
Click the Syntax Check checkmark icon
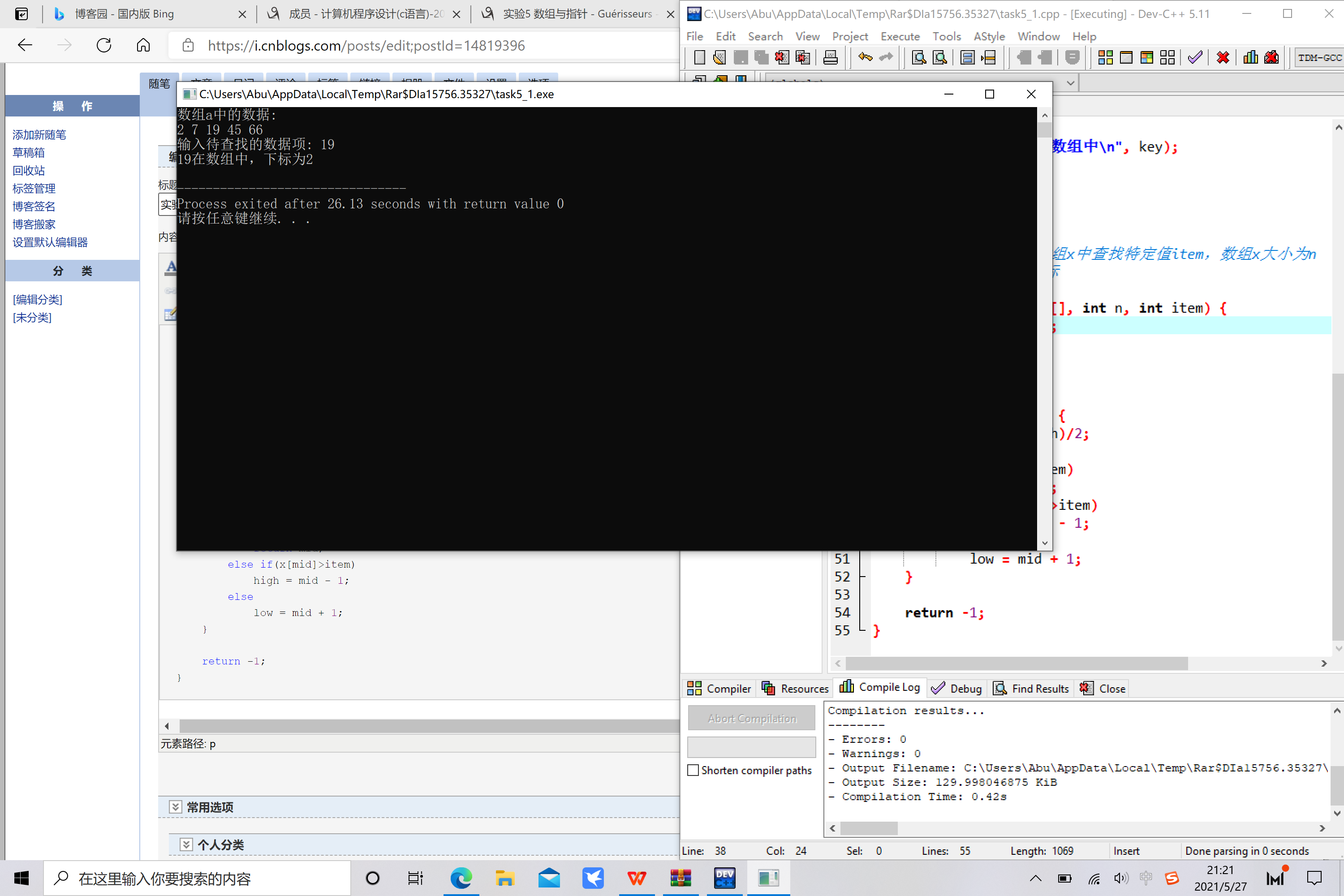pos(1195,58)
